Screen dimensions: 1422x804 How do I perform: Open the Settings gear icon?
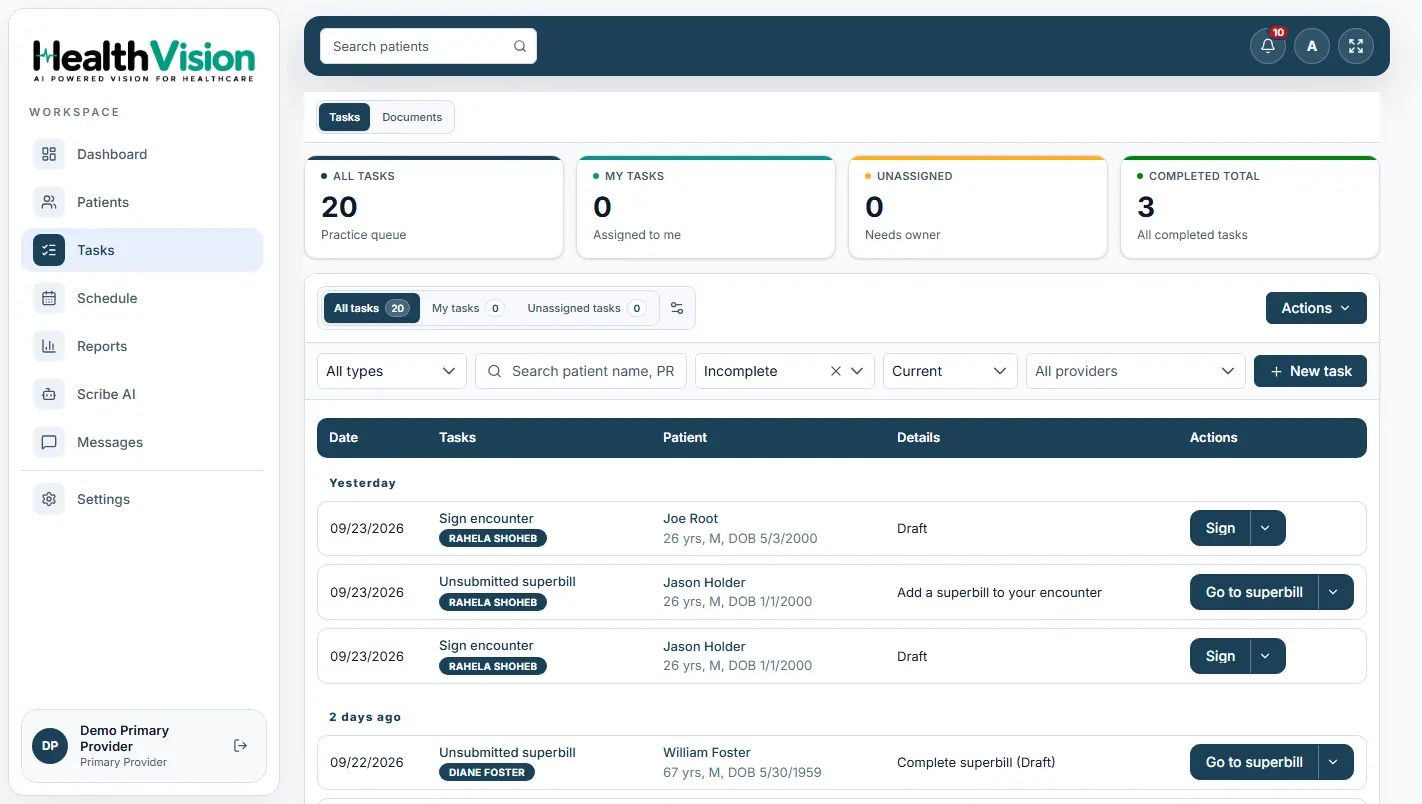pos(49,499)
